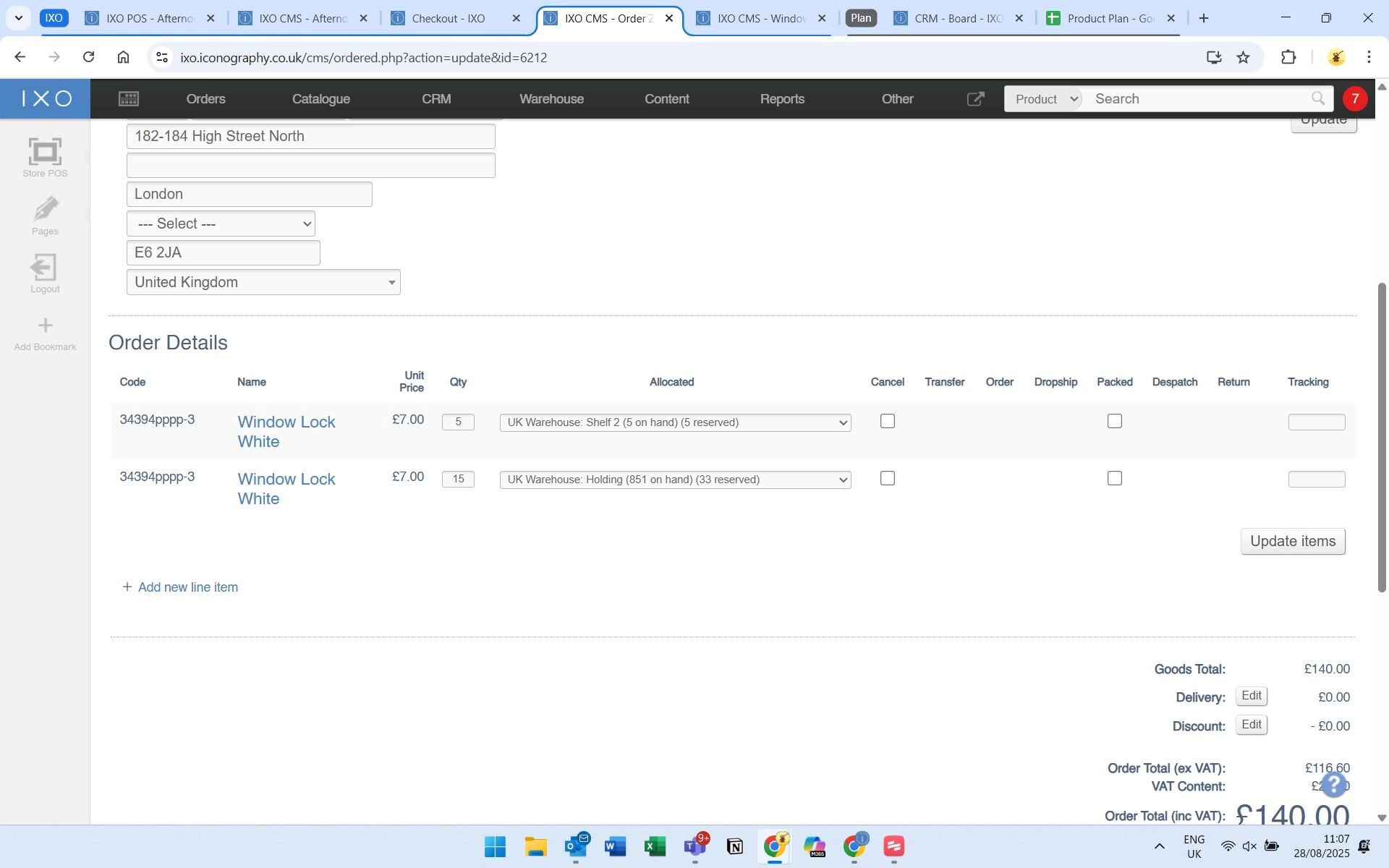Click the Add Bookmark plus icon

(x=45, y=326)
